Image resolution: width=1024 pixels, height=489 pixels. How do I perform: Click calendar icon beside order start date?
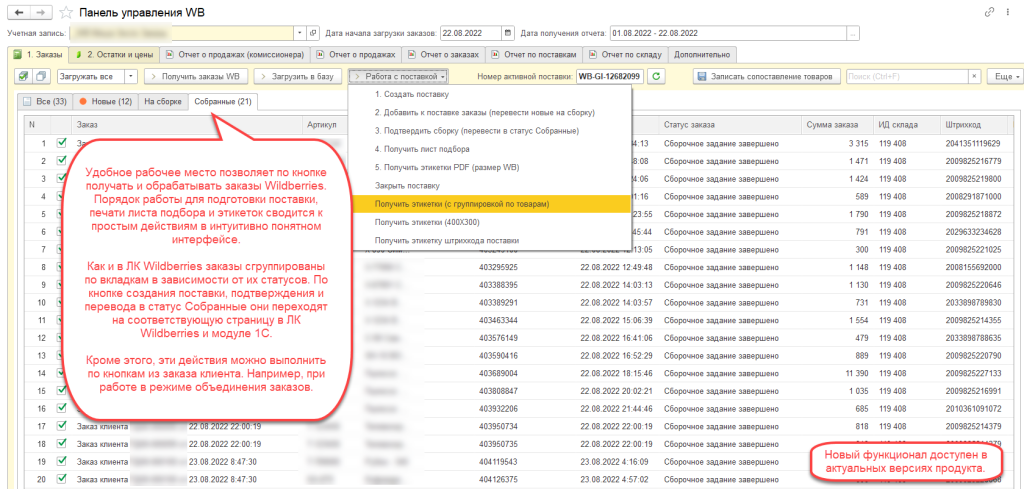(x=509, y=32)
